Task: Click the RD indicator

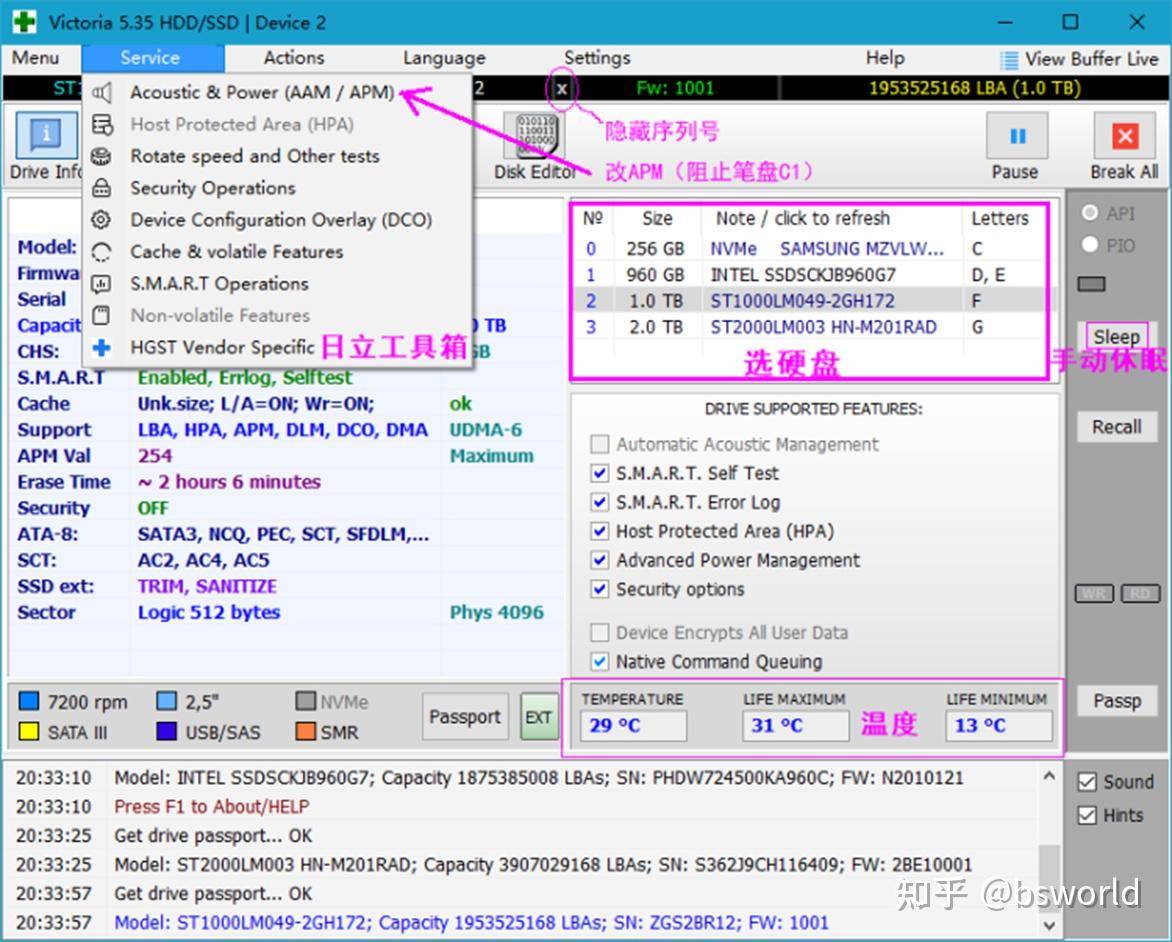Action: (1141, 594)
